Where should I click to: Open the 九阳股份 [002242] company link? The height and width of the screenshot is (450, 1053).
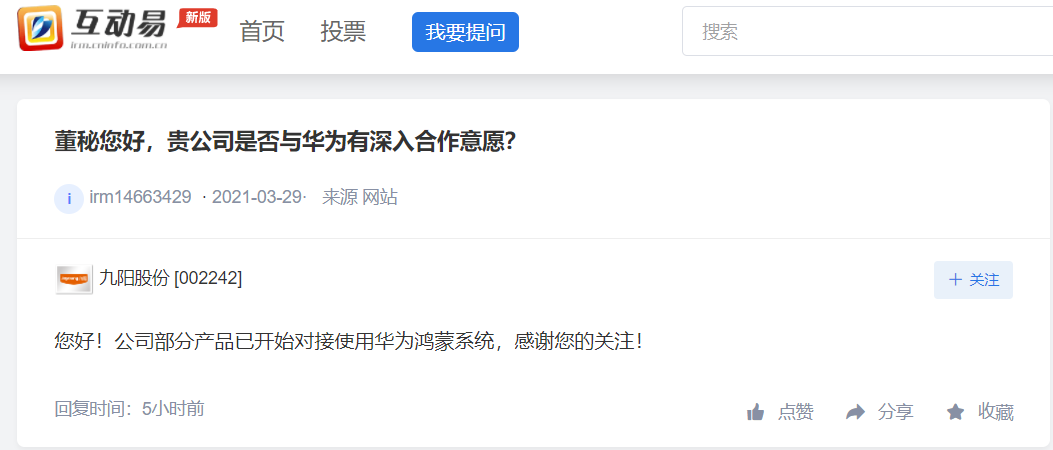[170, 278]
